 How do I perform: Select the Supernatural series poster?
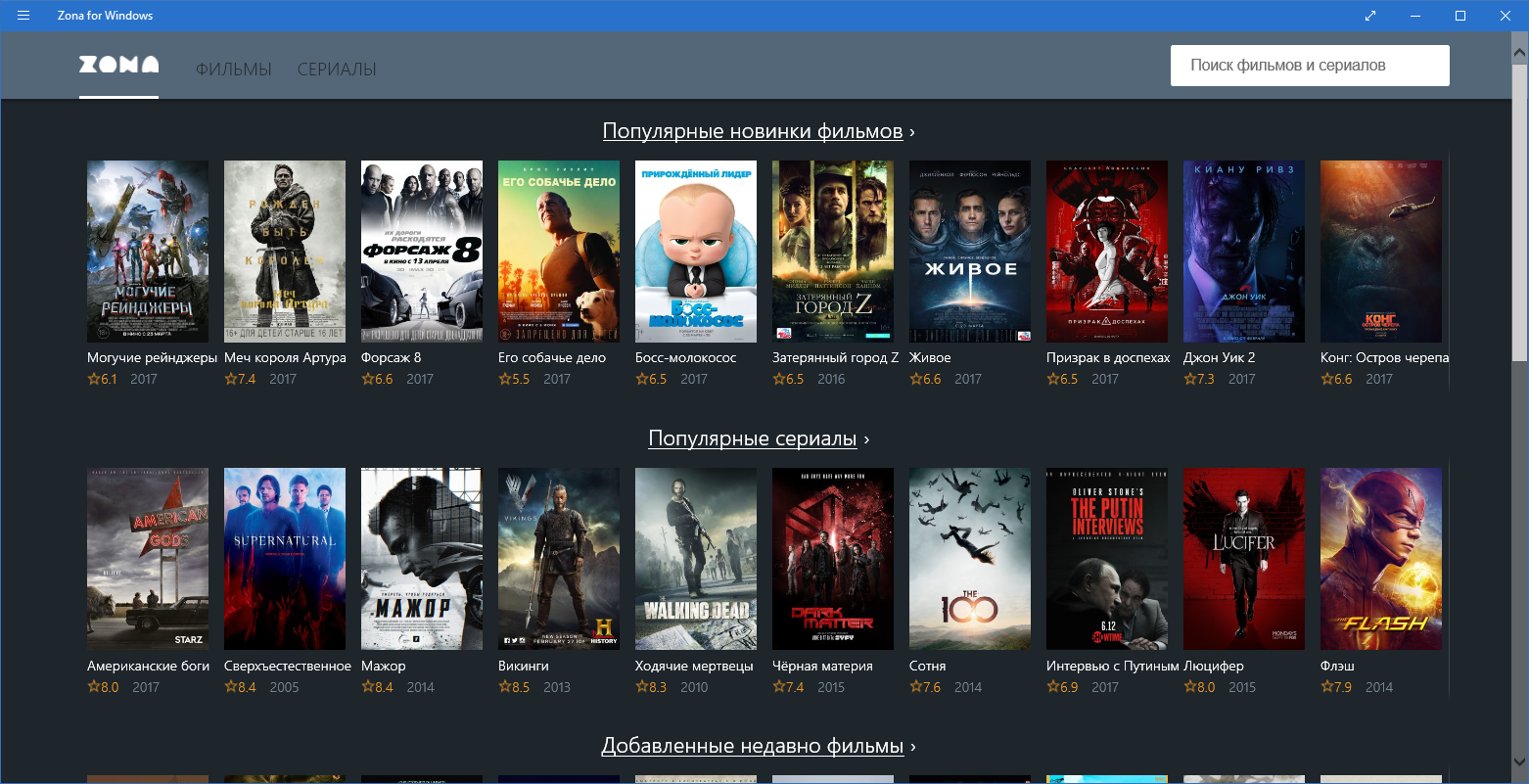285,559
